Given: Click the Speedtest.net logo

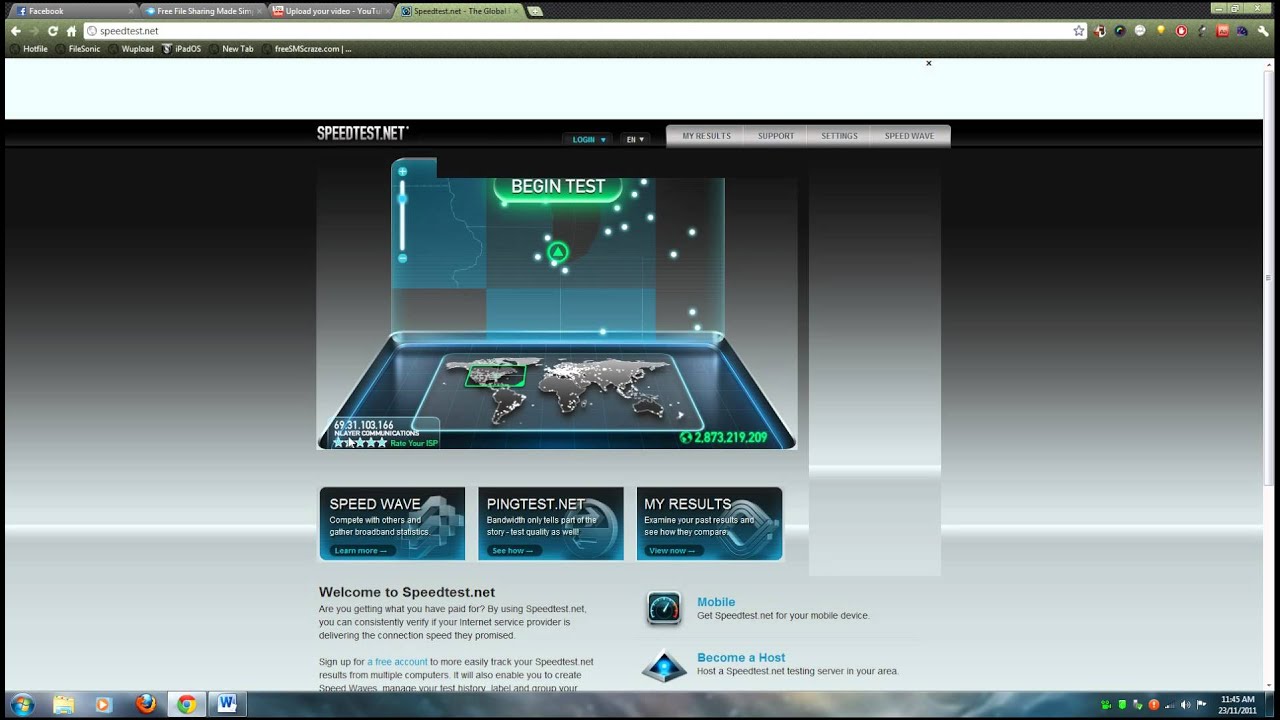Looking at the screenshot, I should click(363, 133).
